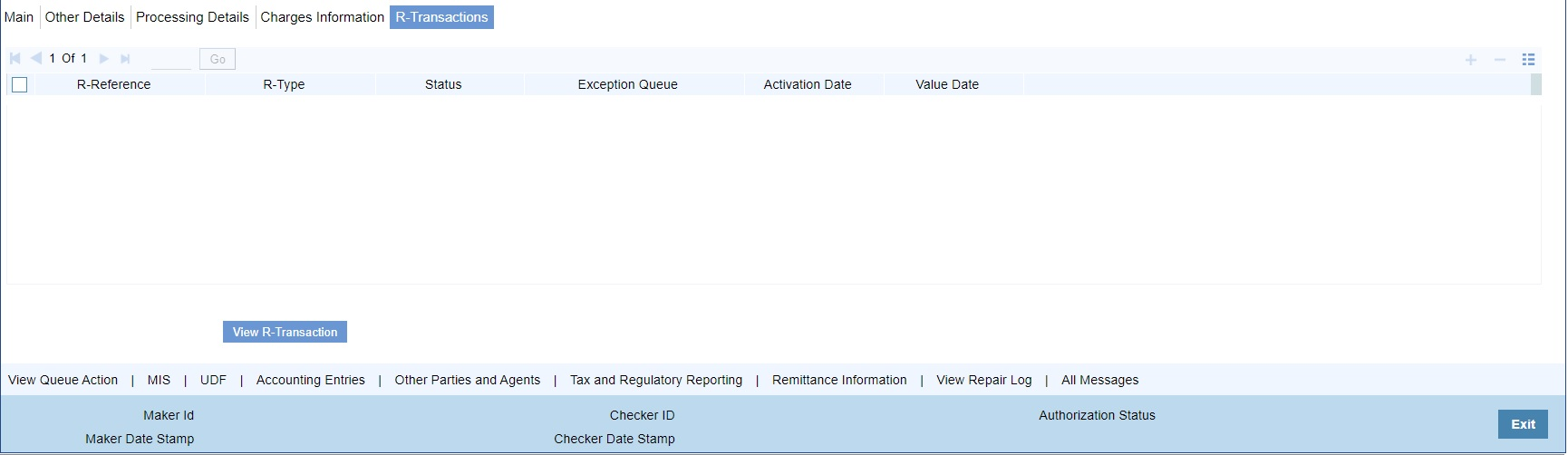The image size is (1568, 455).
Task: Switch to the Main tab
Action: pyautogui.click(x=19, y=17)
